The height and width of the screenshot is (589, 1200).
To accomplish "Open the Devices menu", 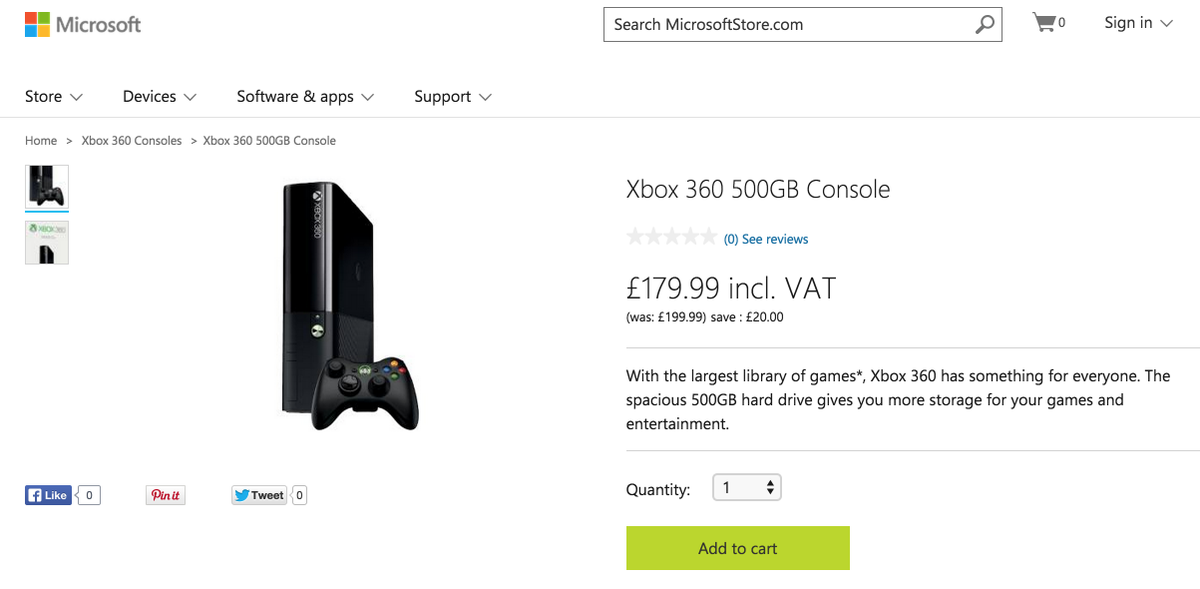I will [160, 96].
